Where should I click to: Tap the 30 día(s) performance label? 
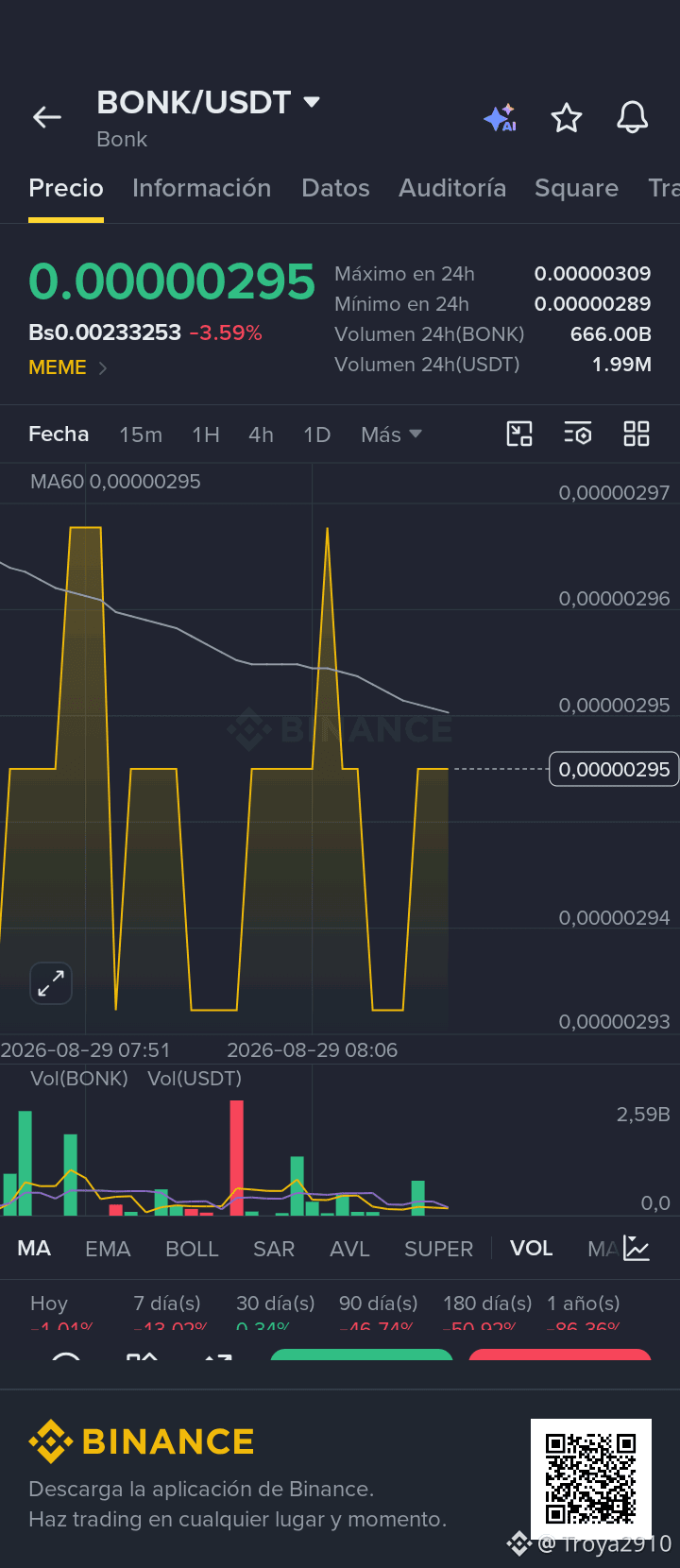tap(275, 1304)
